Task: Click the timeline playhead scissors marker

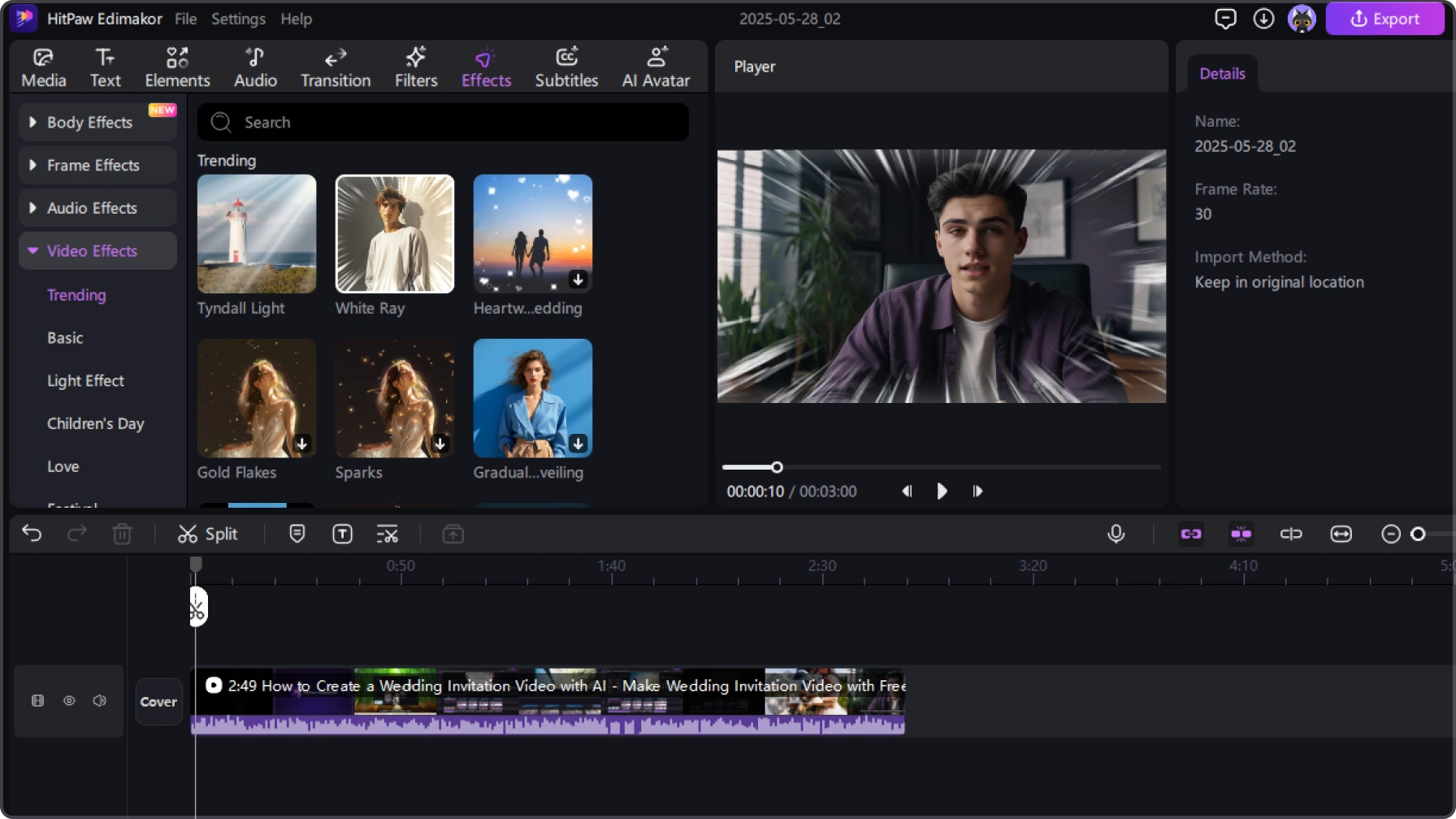Action: 197,607
